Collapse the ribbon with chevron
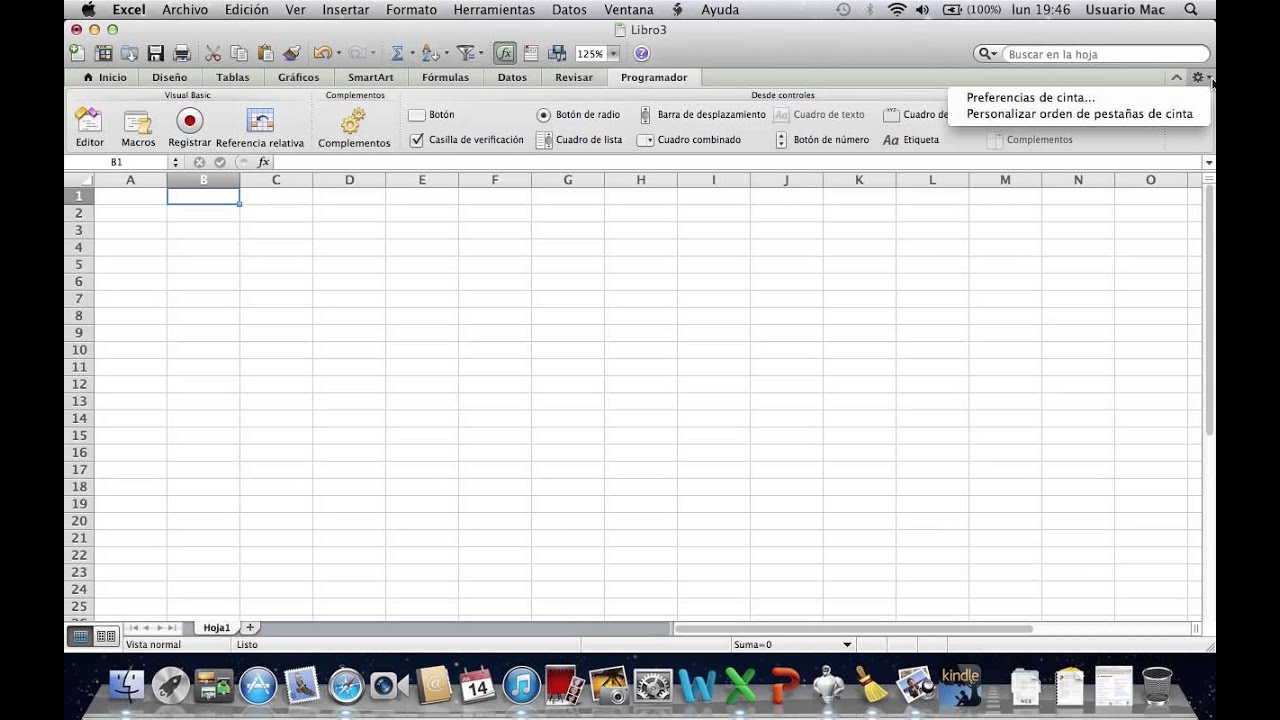Viewport: 1280px width, 720px height. pos(1177,77)
